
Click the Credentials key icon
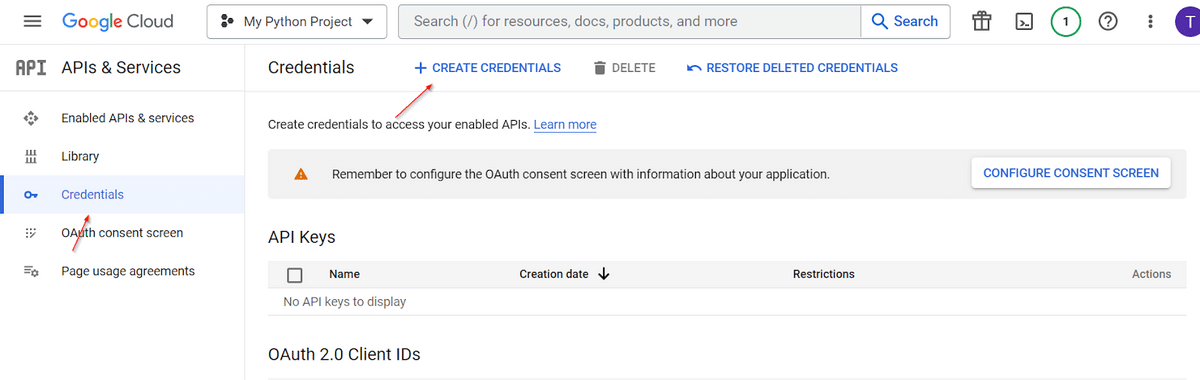pyautogui.click(x=31, y=194)
